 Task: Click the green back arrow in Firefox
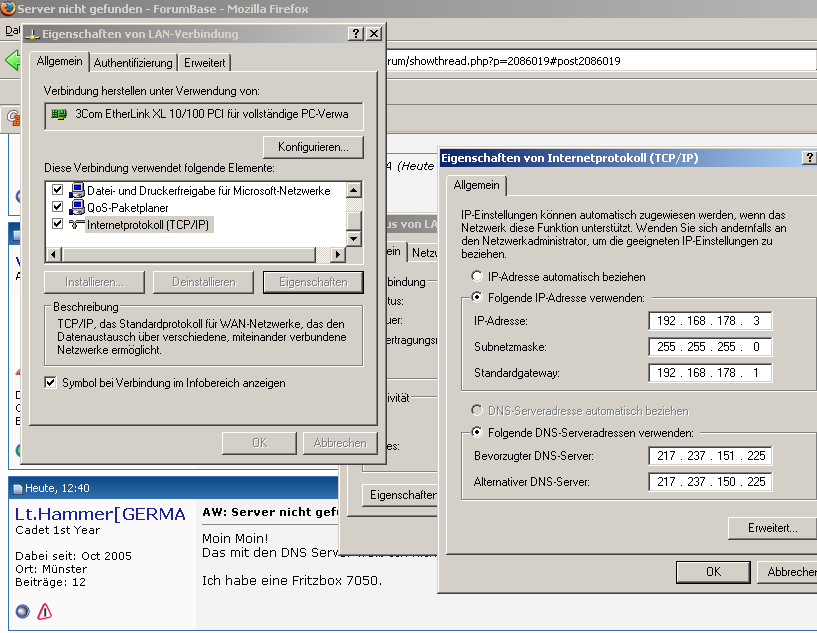point(12,60)
